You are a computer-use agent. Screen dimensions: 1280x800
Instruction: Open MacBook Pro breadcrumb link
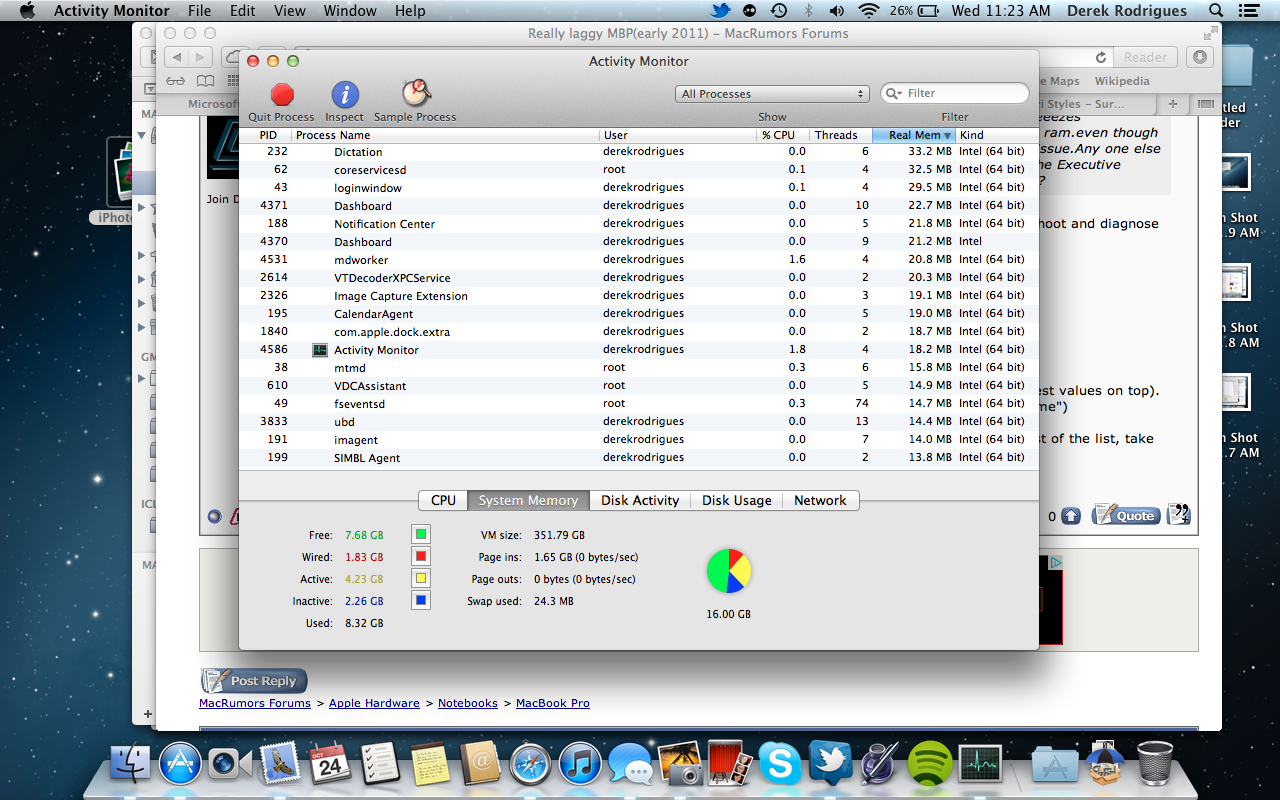[553, 703]
